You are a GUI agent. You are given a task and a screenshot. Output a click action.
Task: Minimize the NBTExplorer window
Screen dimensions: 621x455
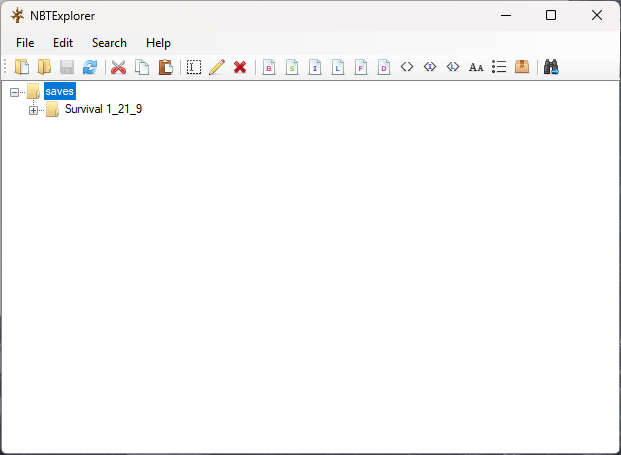506,15
